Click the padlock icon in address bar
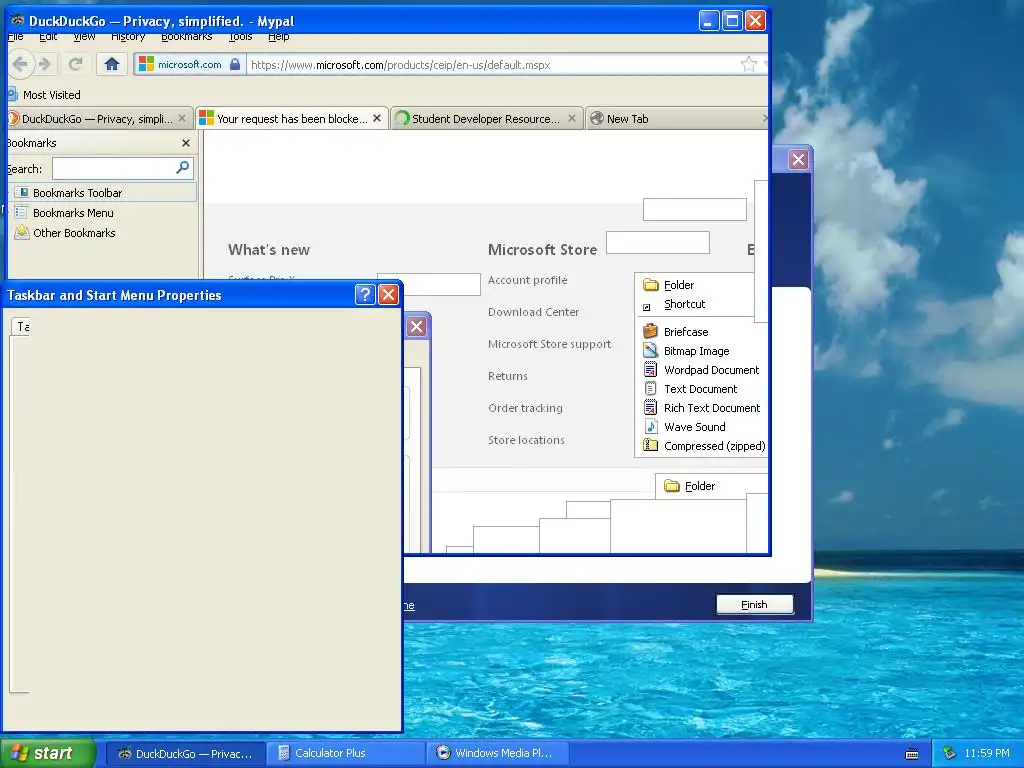 click(235, 64)
